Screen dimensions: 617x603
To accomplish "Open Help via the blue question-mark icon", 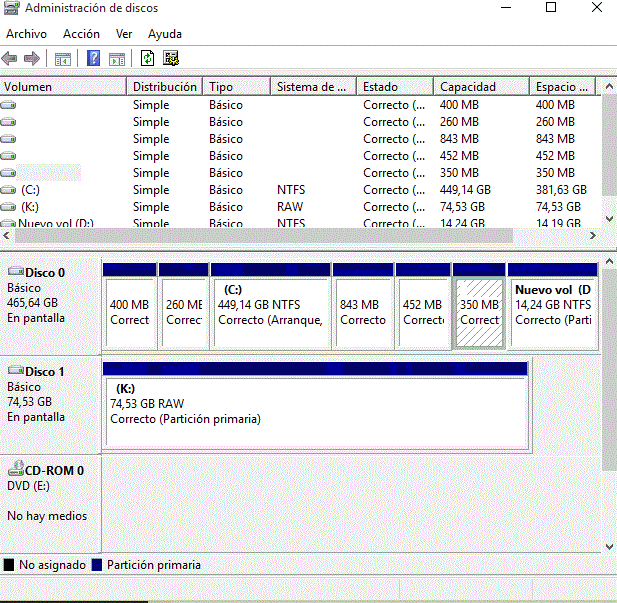I will tap(93, 58).
